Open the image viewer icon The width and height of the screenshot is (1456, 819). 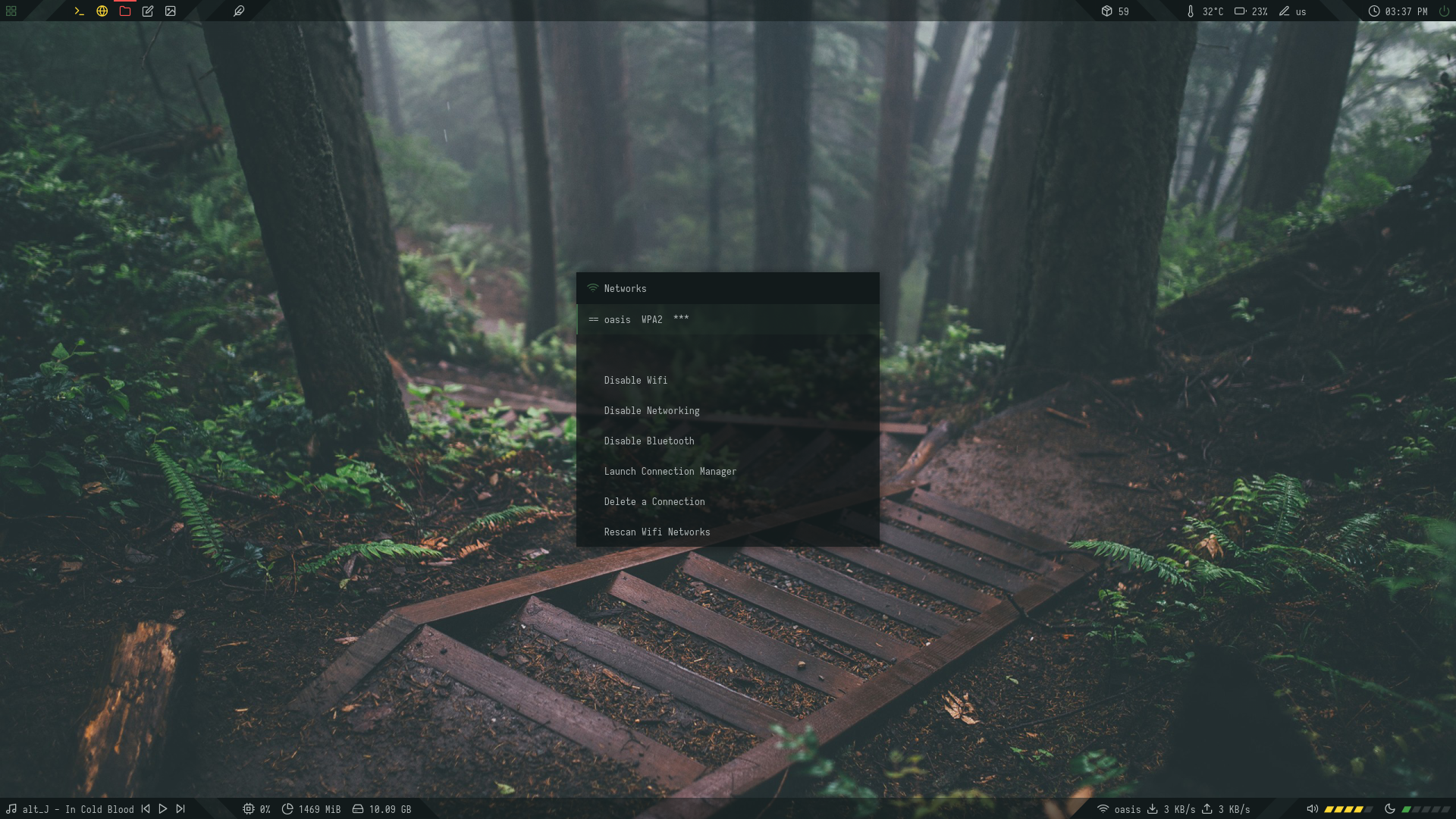(171, 11)
